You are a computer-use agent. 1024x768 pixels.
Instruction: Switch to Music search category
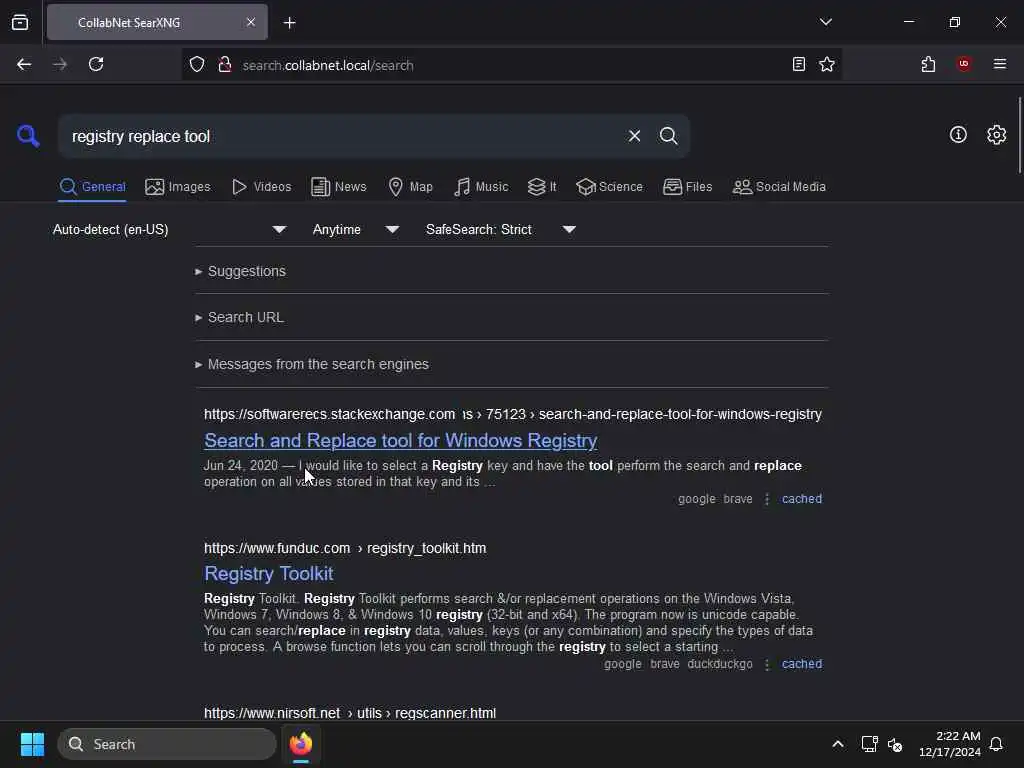[481, 187]
